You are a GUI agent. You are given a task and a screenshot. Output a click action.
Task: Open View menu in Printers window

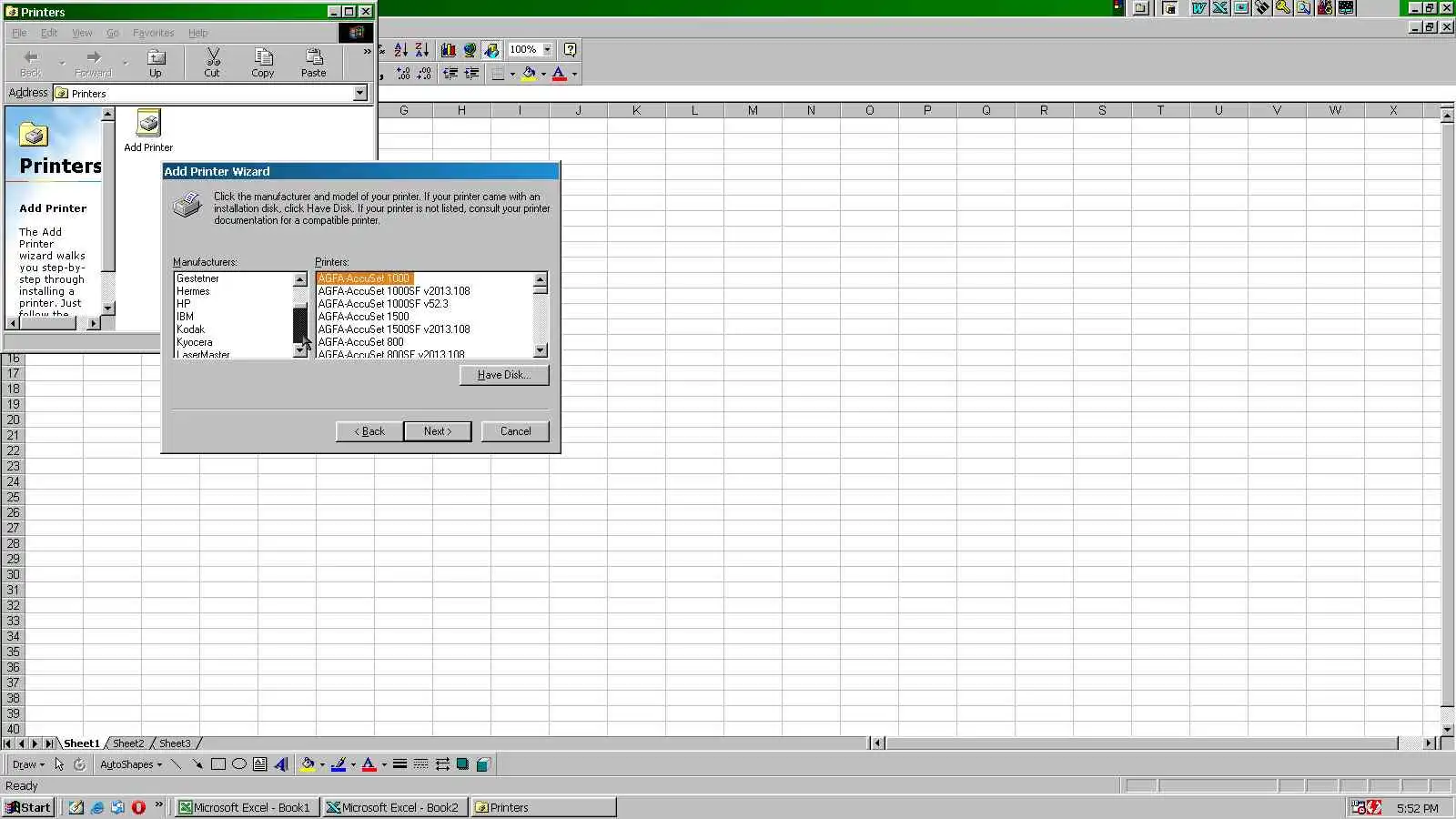click(82, 33)
